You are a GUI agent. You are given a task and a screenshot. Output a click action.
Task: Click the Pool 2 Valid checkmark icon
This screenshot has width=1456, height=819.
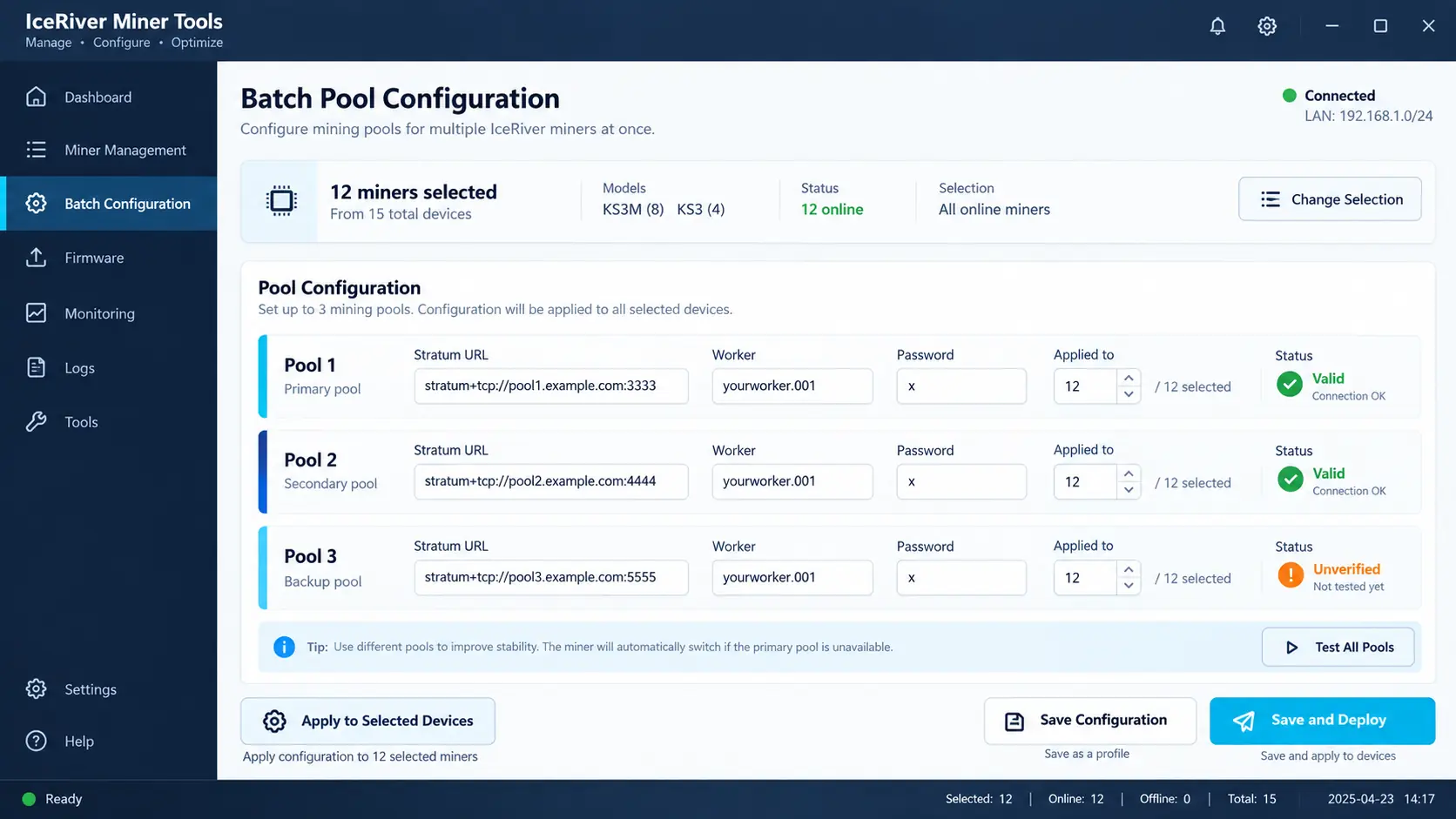1290,479
